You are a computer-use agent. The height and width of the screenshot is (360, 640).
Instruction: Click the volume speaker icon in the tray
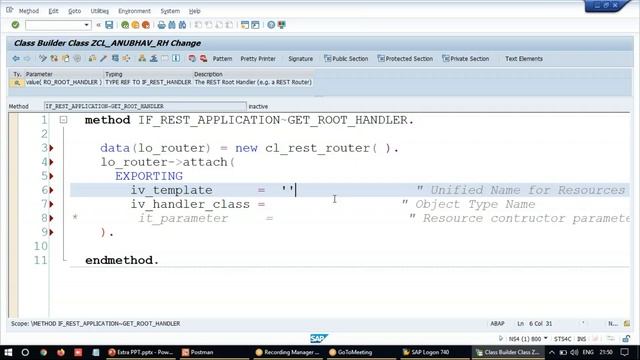[574, 352]
